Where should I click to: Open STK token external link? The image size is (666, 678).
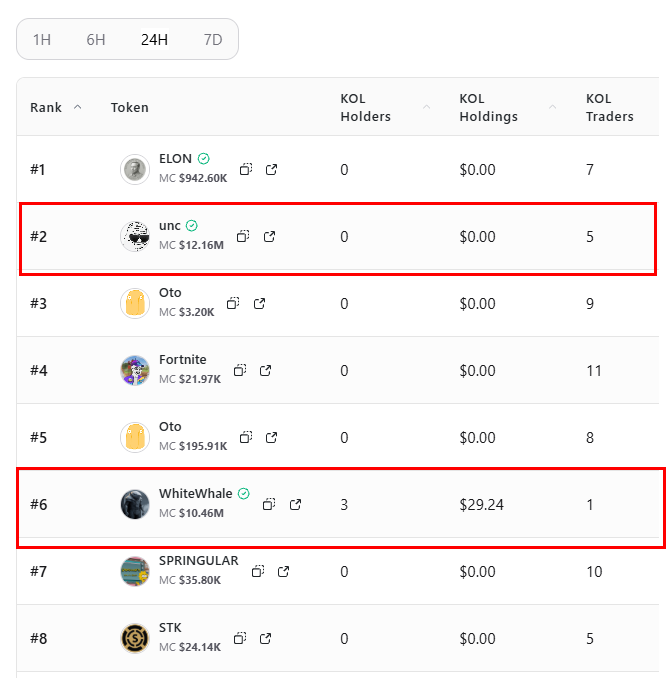(266, 638)
